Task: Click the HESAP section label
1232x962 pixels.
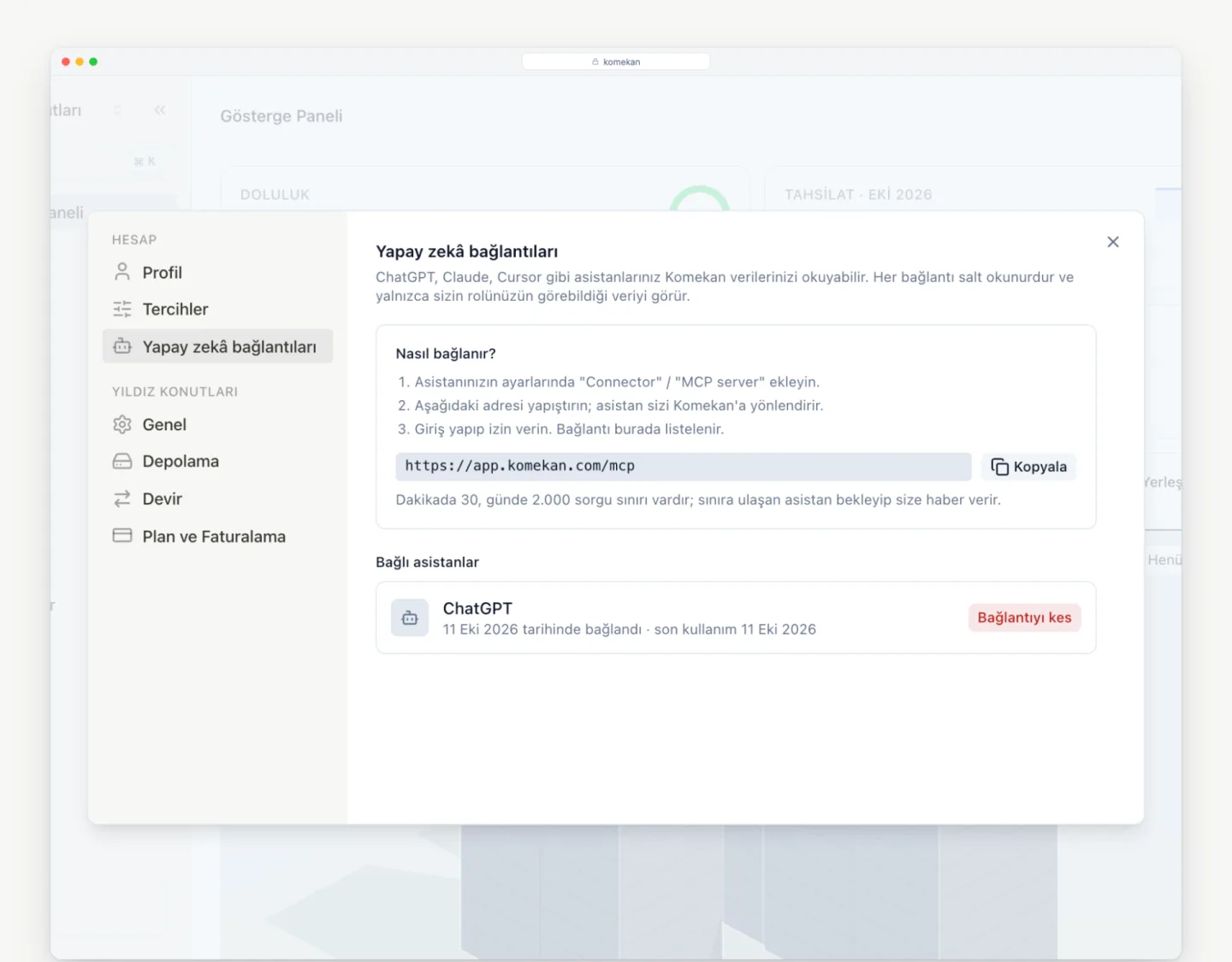Action: 134,239
